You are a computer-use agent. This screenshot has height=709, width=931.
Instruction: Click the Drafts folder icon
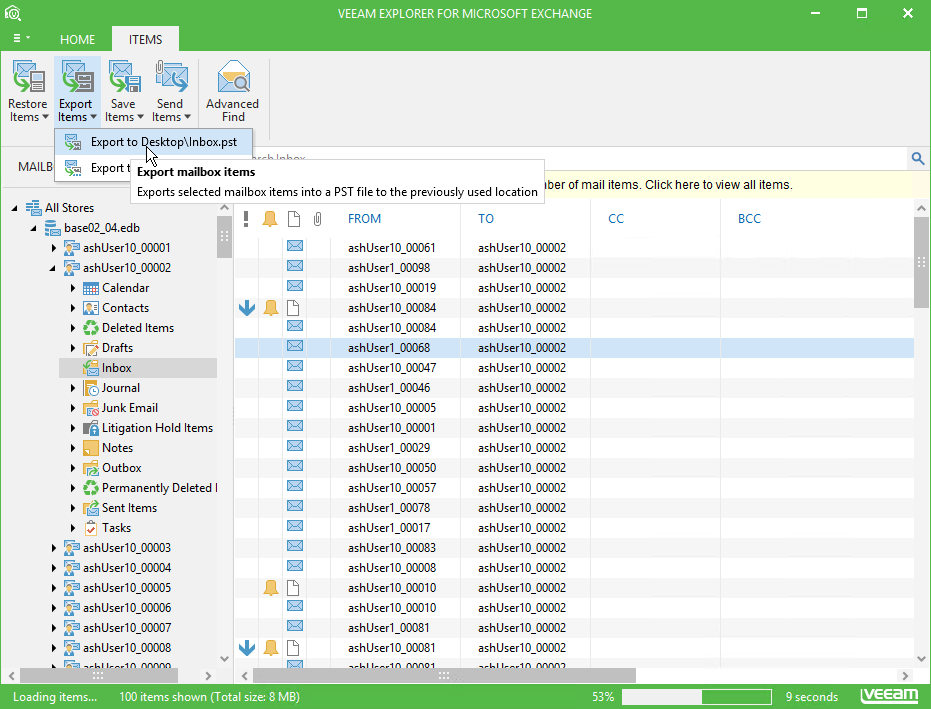(x=91, y=348)
